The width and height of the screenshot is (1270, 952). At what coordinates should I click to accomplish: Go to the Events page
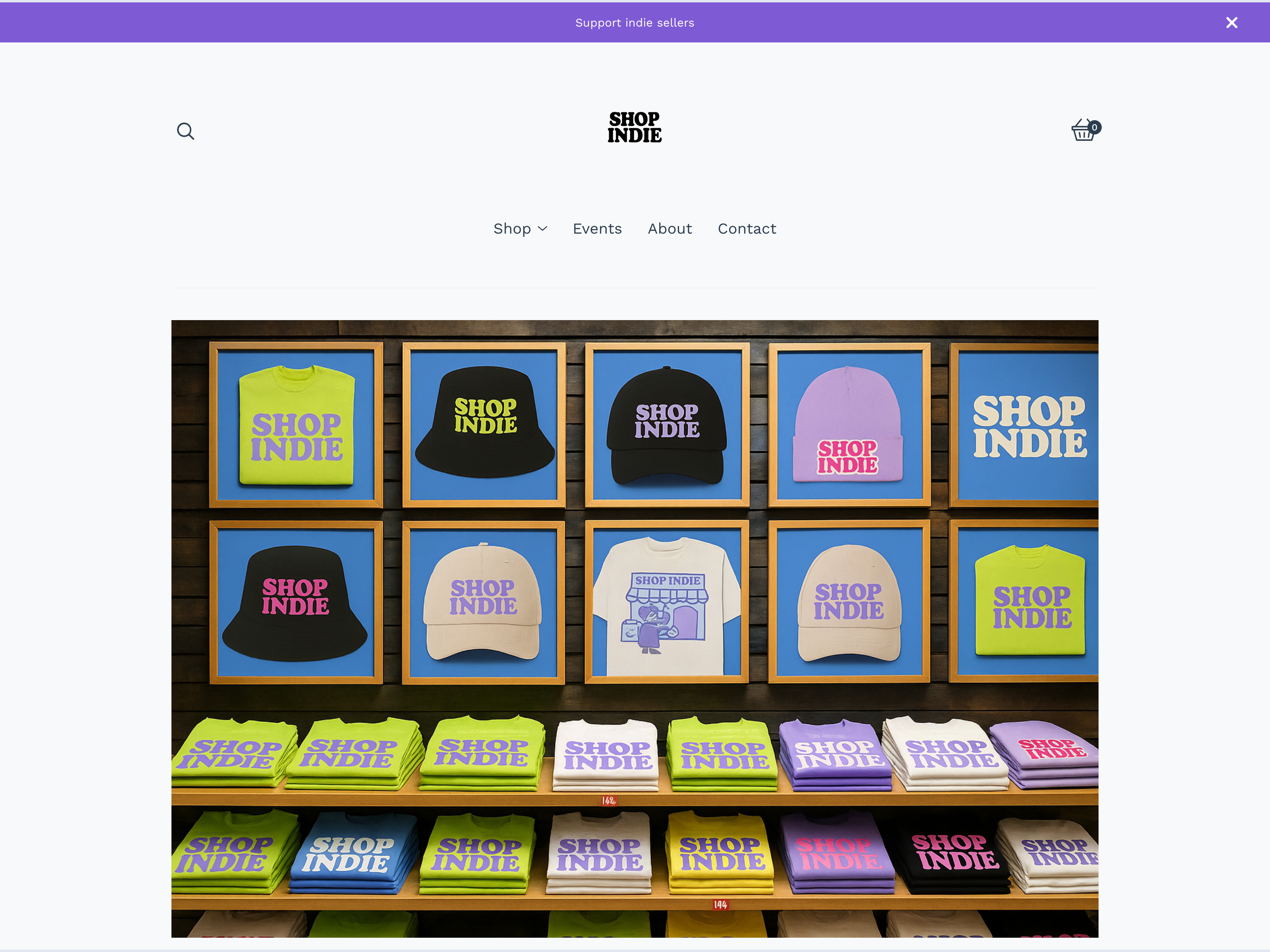pyautogui.click(x=597, y=229)
